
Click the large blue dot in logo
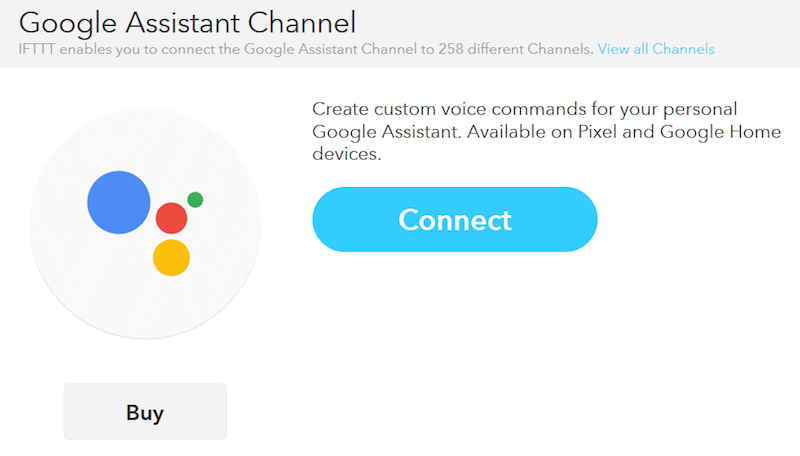click(x=118, y=203)
